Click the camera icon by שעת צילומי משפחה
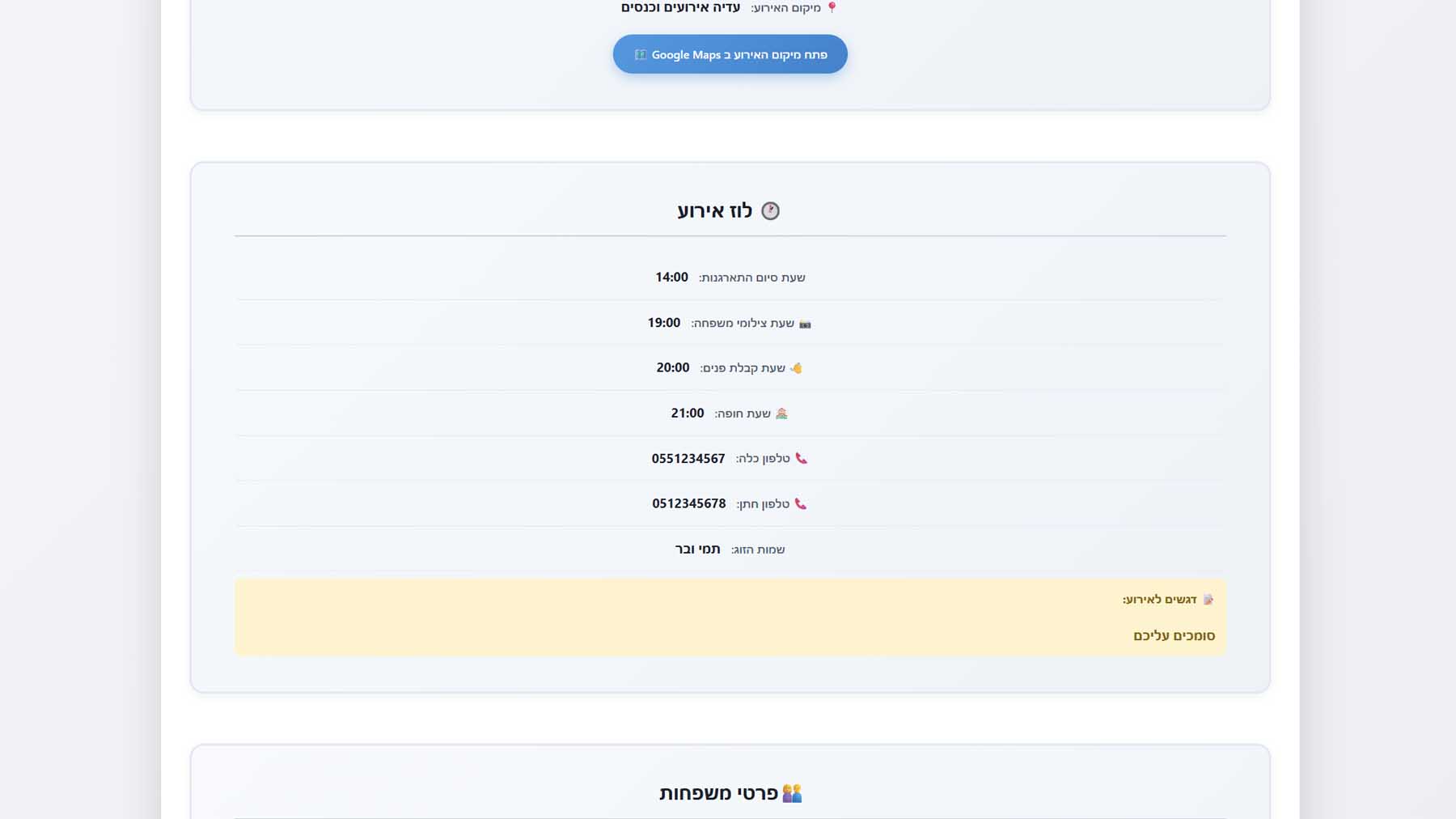 [x=805, y=324]
